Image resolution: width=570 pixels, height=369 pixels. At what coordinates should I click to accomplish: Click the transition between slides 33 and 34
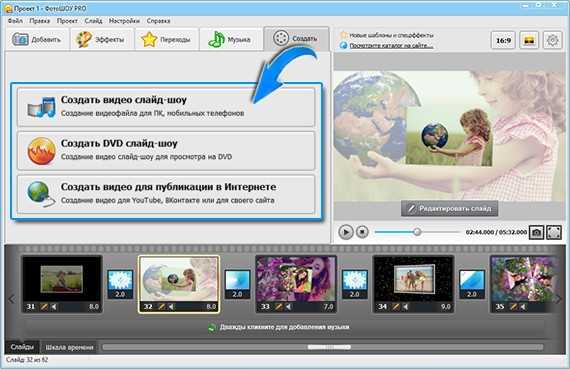[x=355, y=284]
